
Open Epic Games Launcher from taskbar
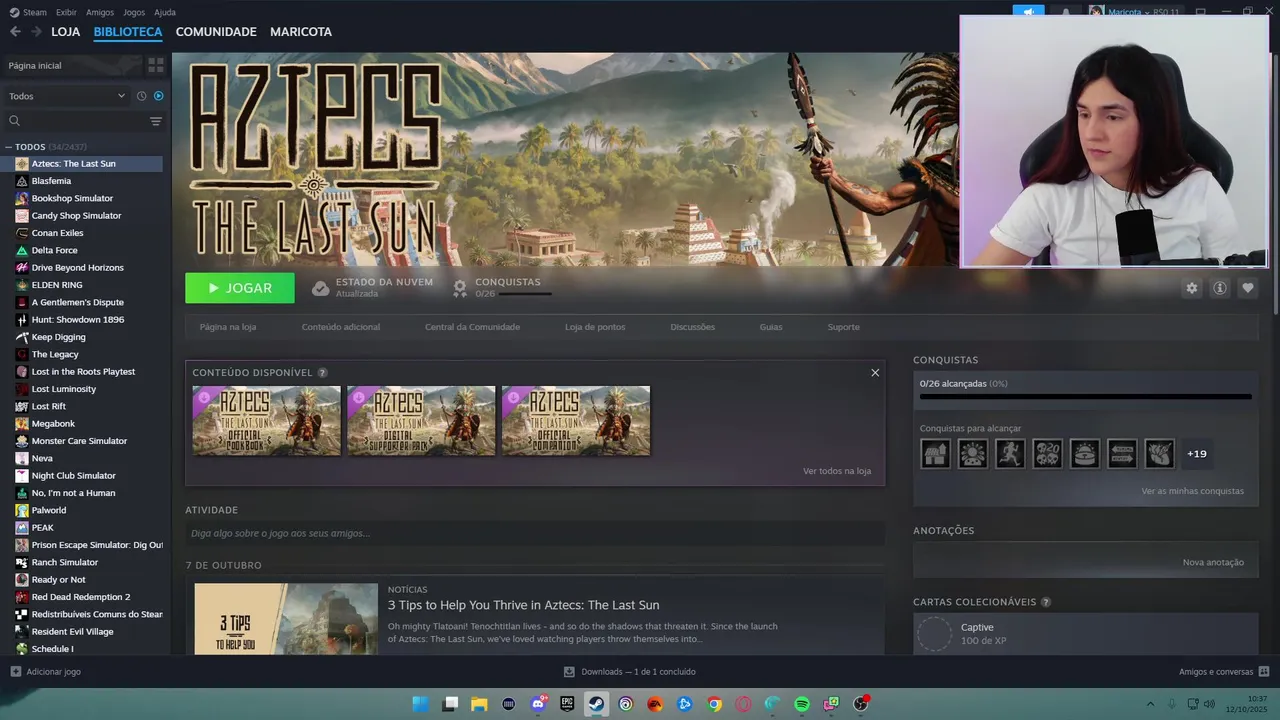click(567, 704)
